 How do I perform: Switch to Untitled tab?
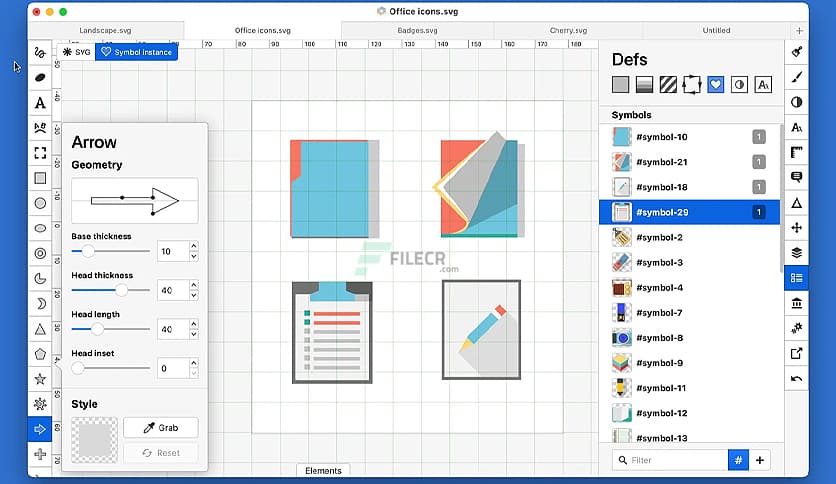click(717, 30)
